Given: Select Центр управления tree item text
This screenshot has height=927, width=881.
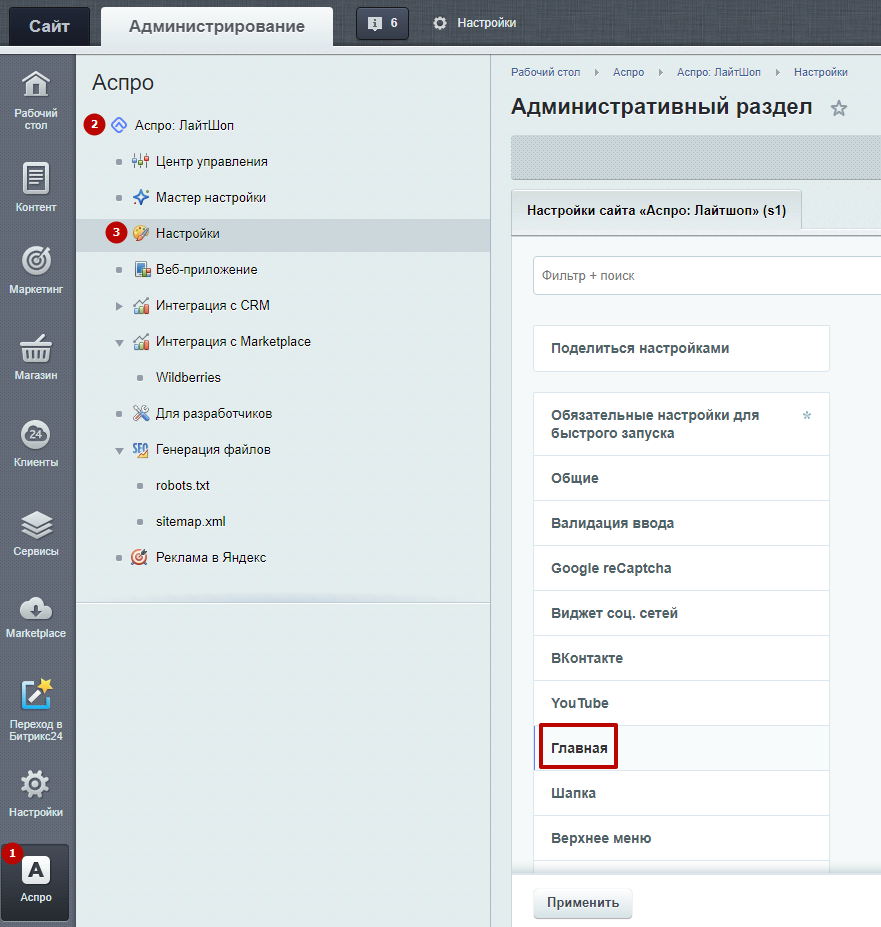Looking at the screenshot, I should [x=212, y=161].
